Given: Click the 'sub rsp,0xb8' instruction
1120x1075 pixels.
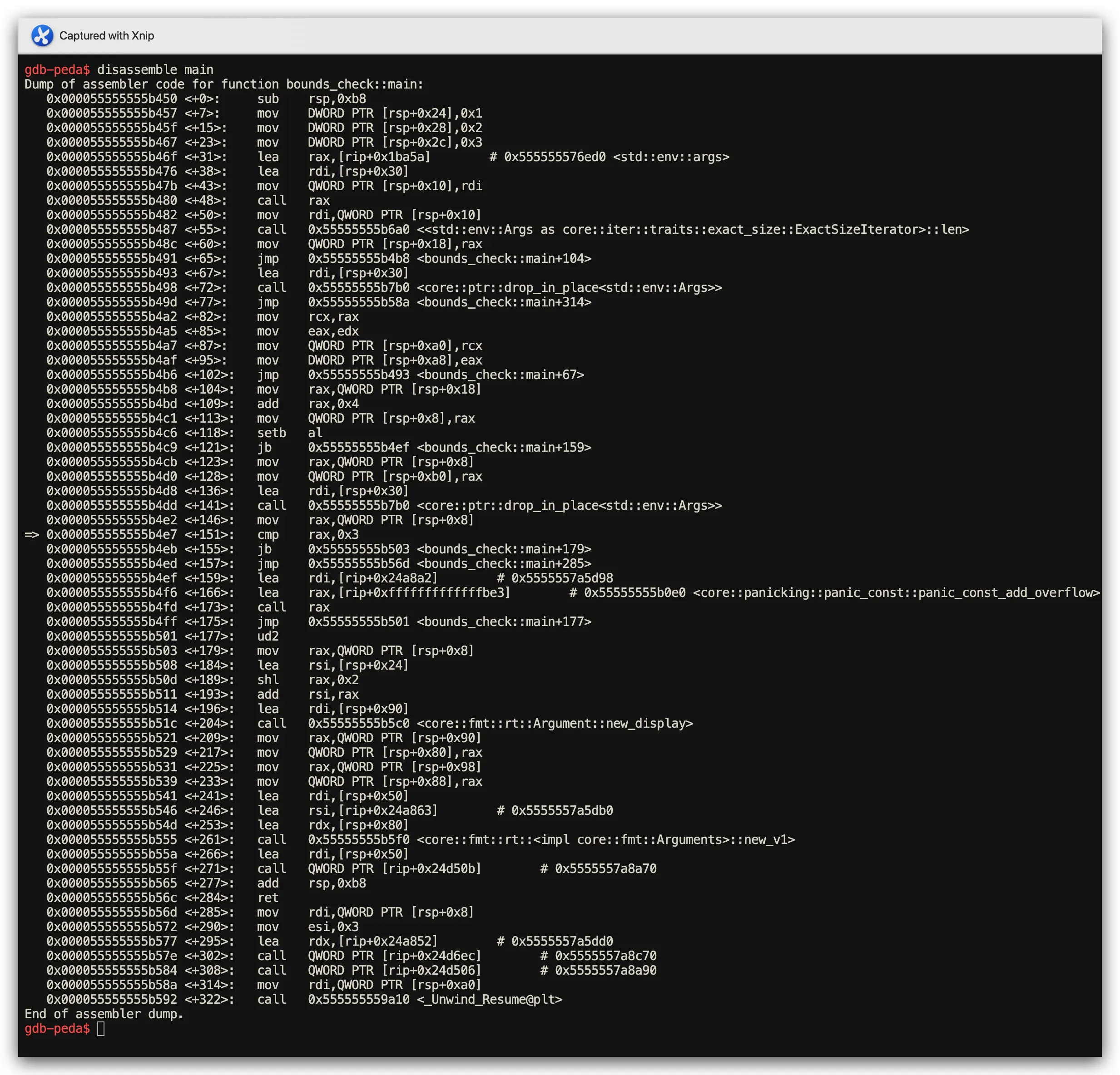Looking at the screenshot, I should [312, 99].
